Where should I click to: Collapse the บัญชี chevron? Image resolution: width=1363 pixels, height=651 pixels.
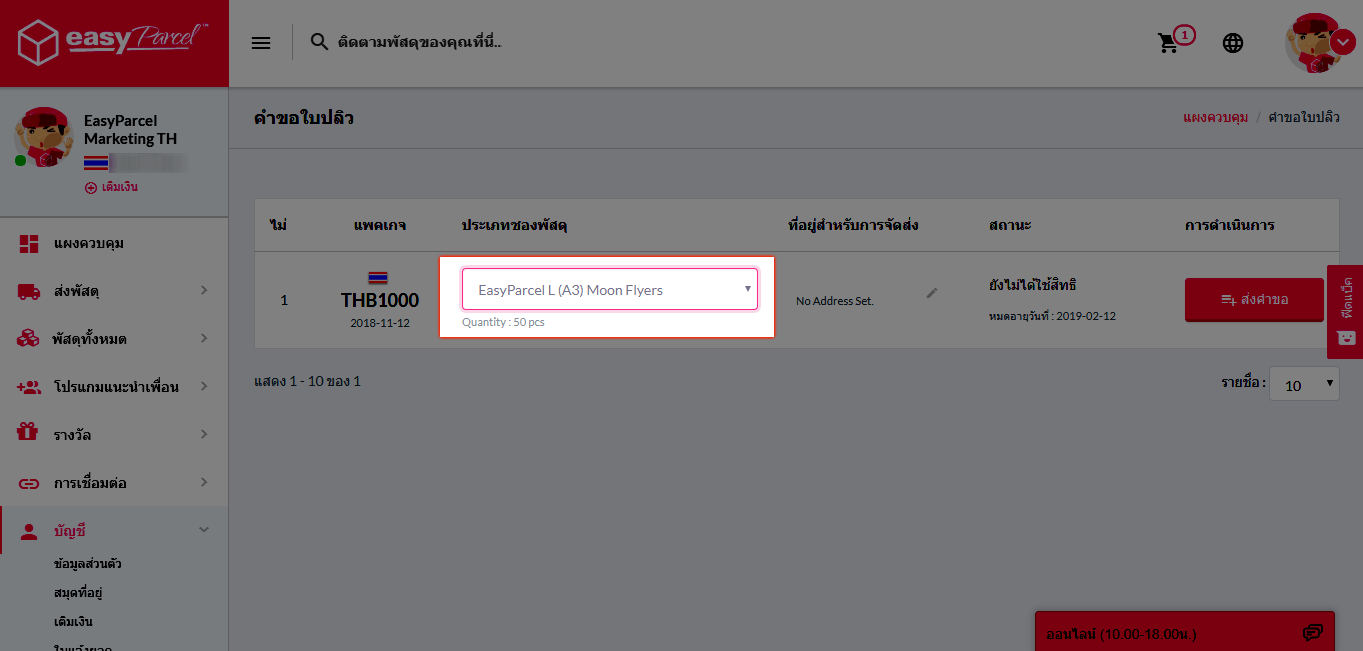coord(204,530)
